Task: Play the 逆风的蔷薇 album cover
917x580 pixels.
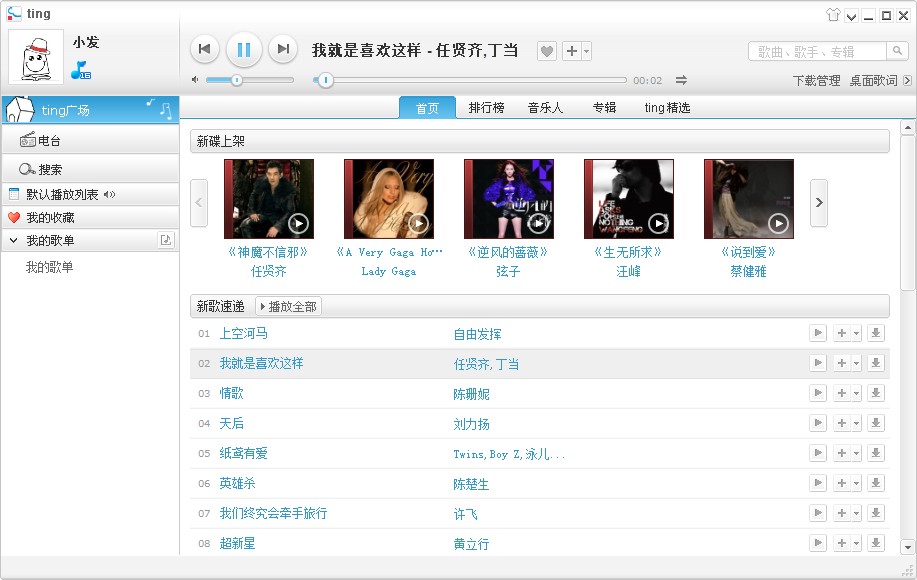Action: pyautogui.click(x=538, y=223)
